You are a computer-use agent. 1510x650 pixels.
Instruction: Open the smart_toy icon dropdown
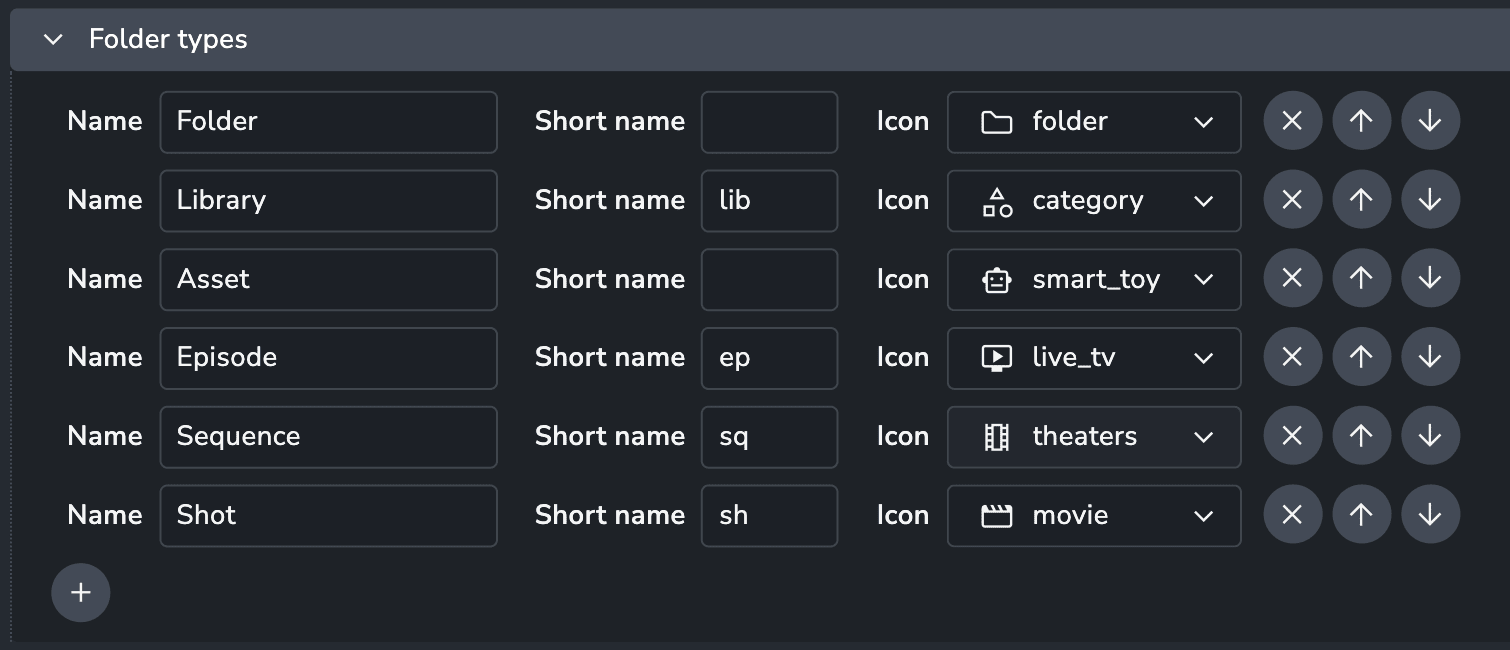tap(1094, 279)
